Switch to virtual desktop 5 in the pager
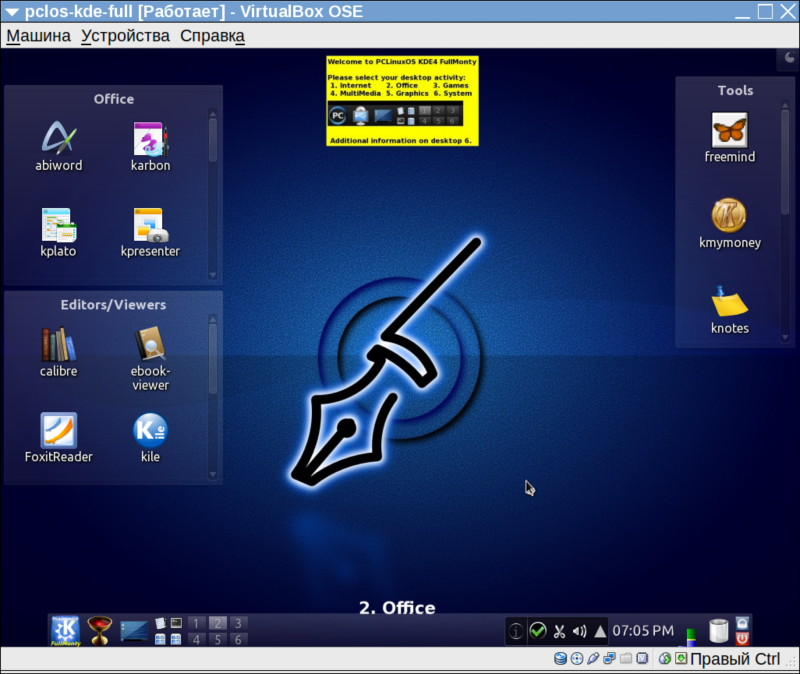The image size is (800, 674). coord(217,639)
